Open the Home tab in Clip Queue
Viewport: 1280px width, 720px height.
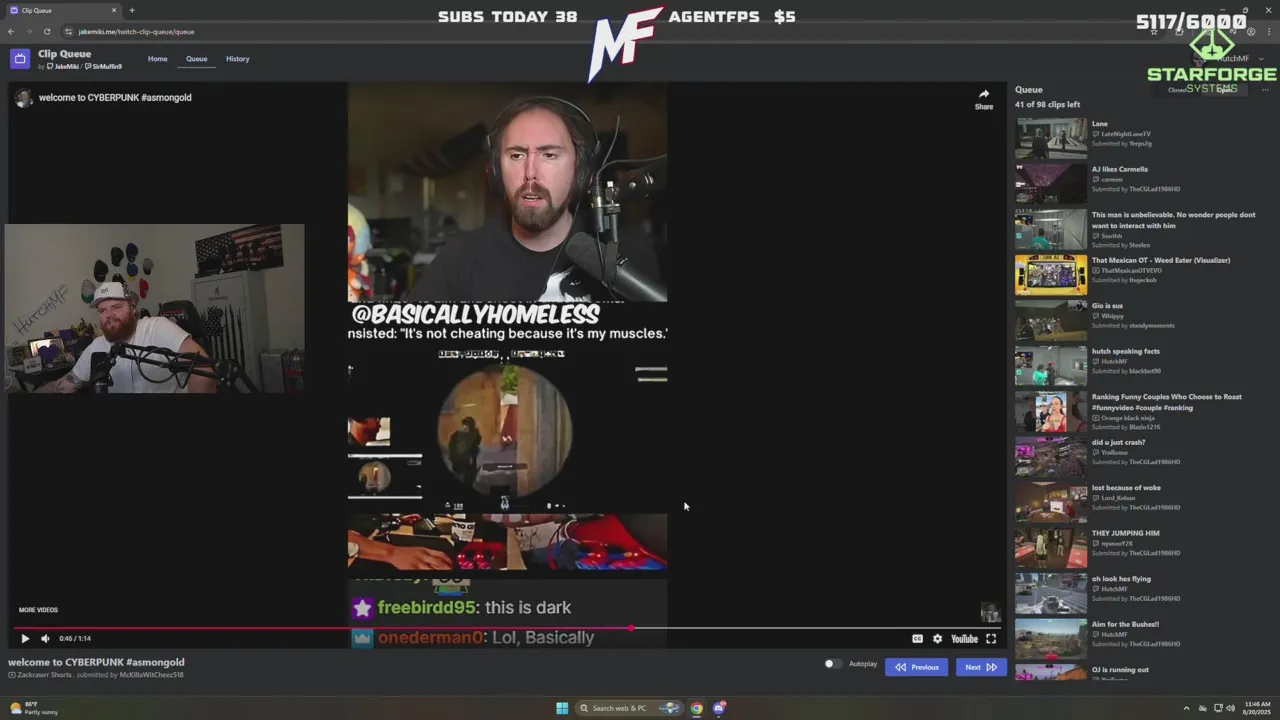[158, 59]
